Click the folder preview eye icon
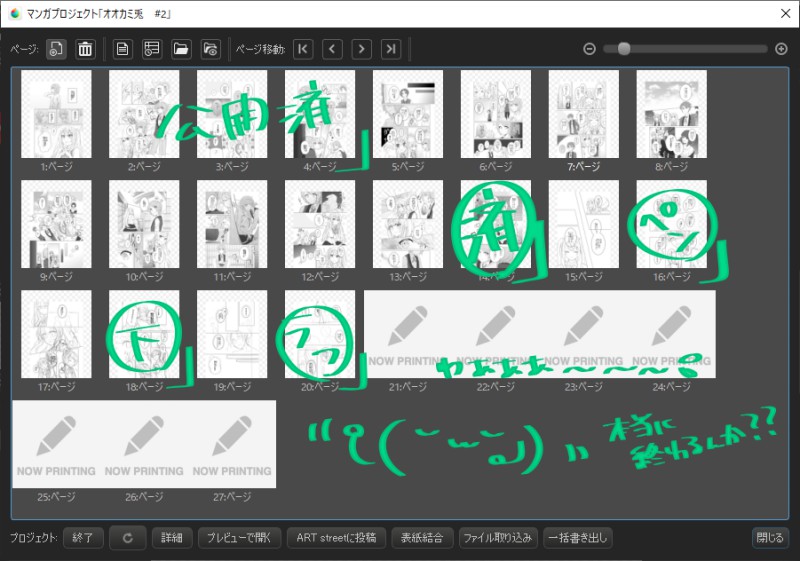800x561 pixels. click(x=210, y=49)
